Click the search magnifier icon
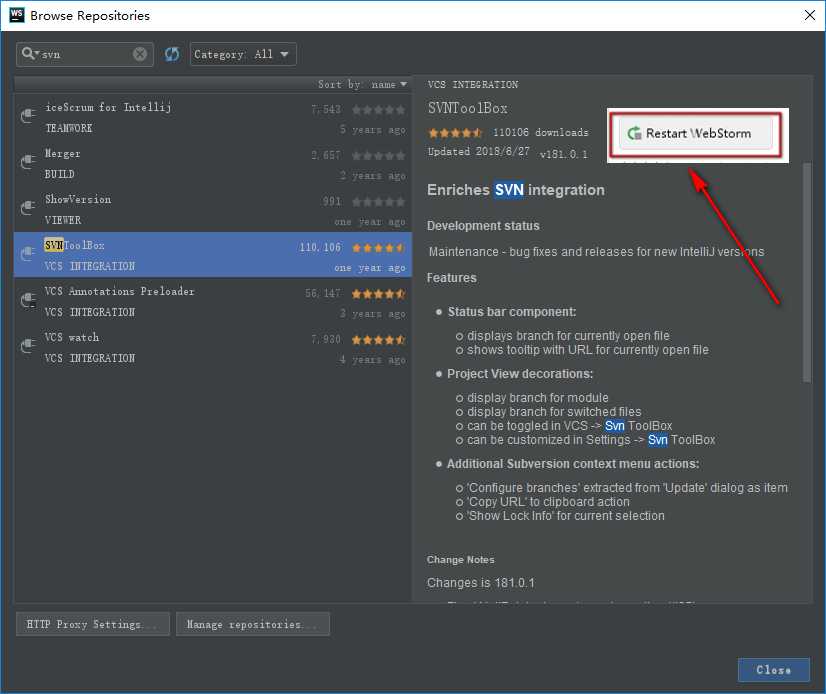Viewport: 826px width, 694px height. coord(28,53)
